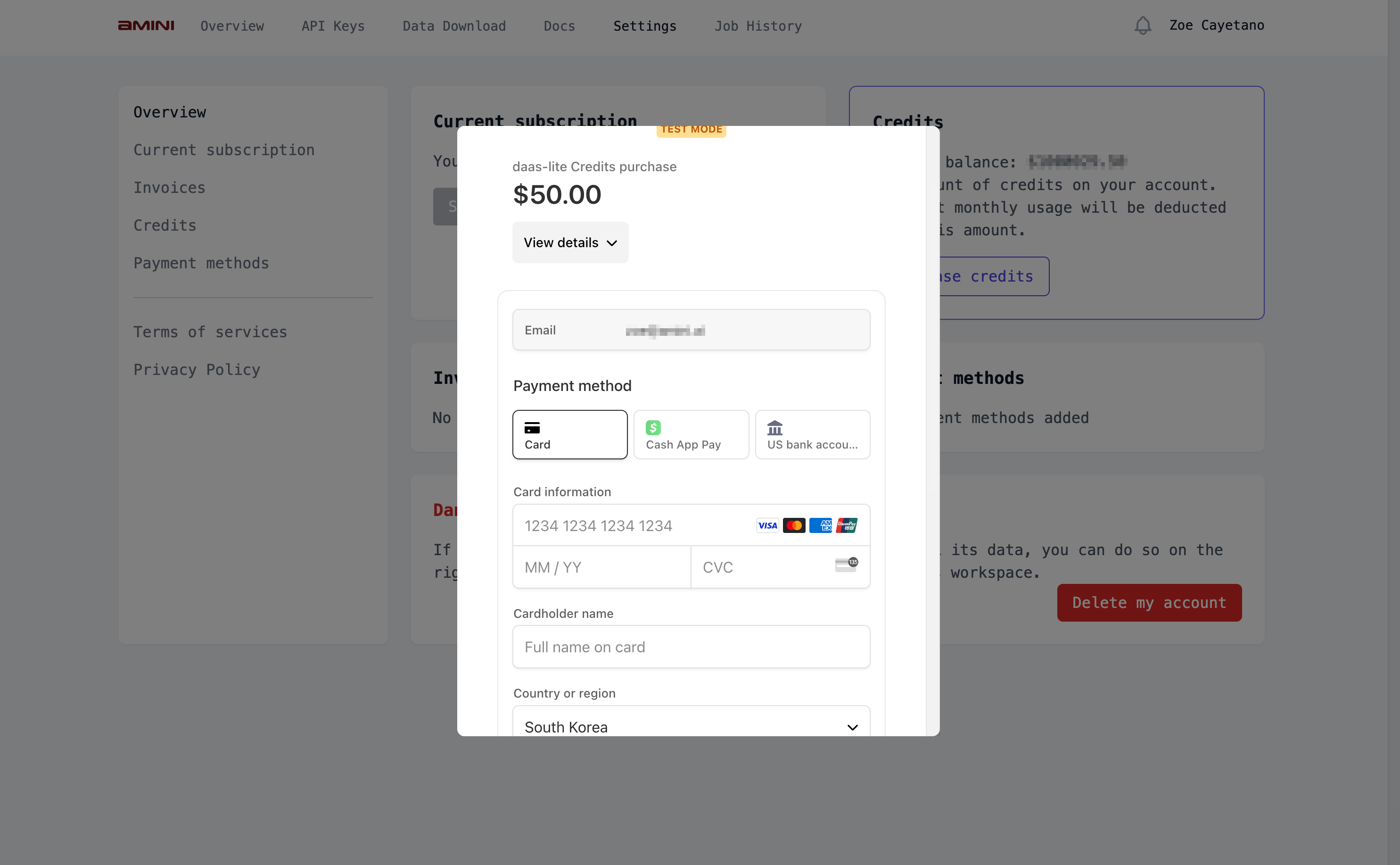Click the UnionPay brand icon
Viewport: 1400px width, 865px height.
[x=847, y=525]
